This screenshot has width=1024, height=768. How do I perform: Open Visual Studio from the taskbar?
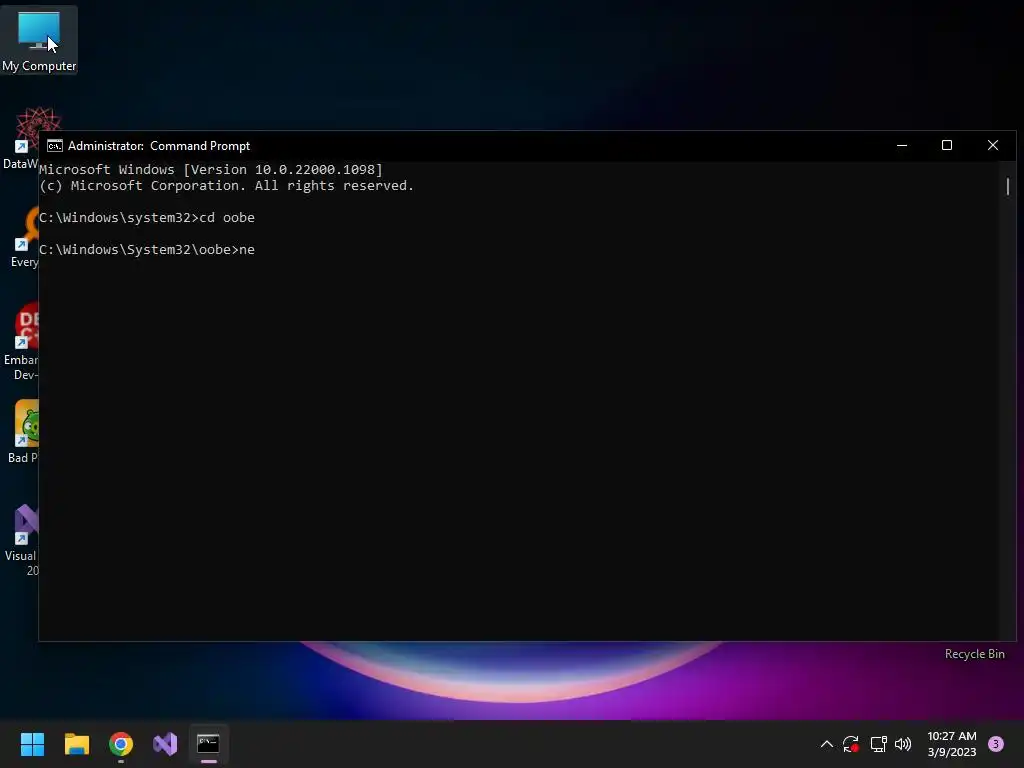point(165,744)
